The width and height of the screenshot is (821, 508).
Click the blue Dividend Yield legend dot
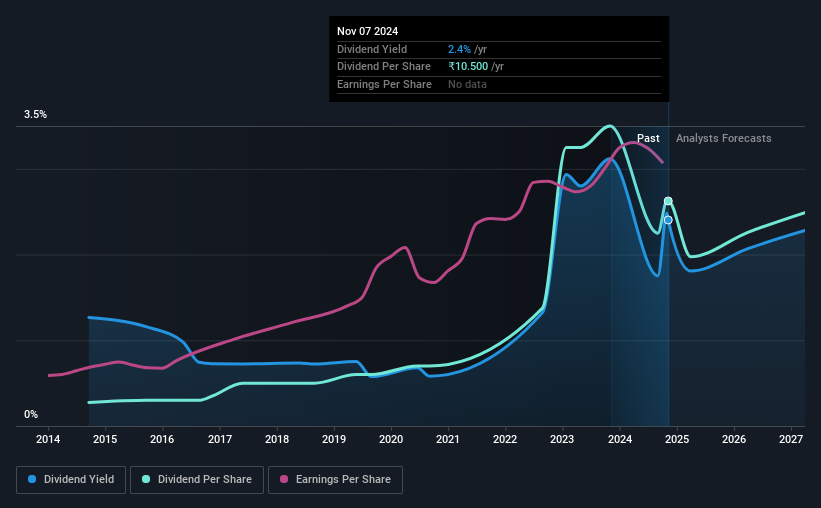pyautogui.click(x=32, y=479)
